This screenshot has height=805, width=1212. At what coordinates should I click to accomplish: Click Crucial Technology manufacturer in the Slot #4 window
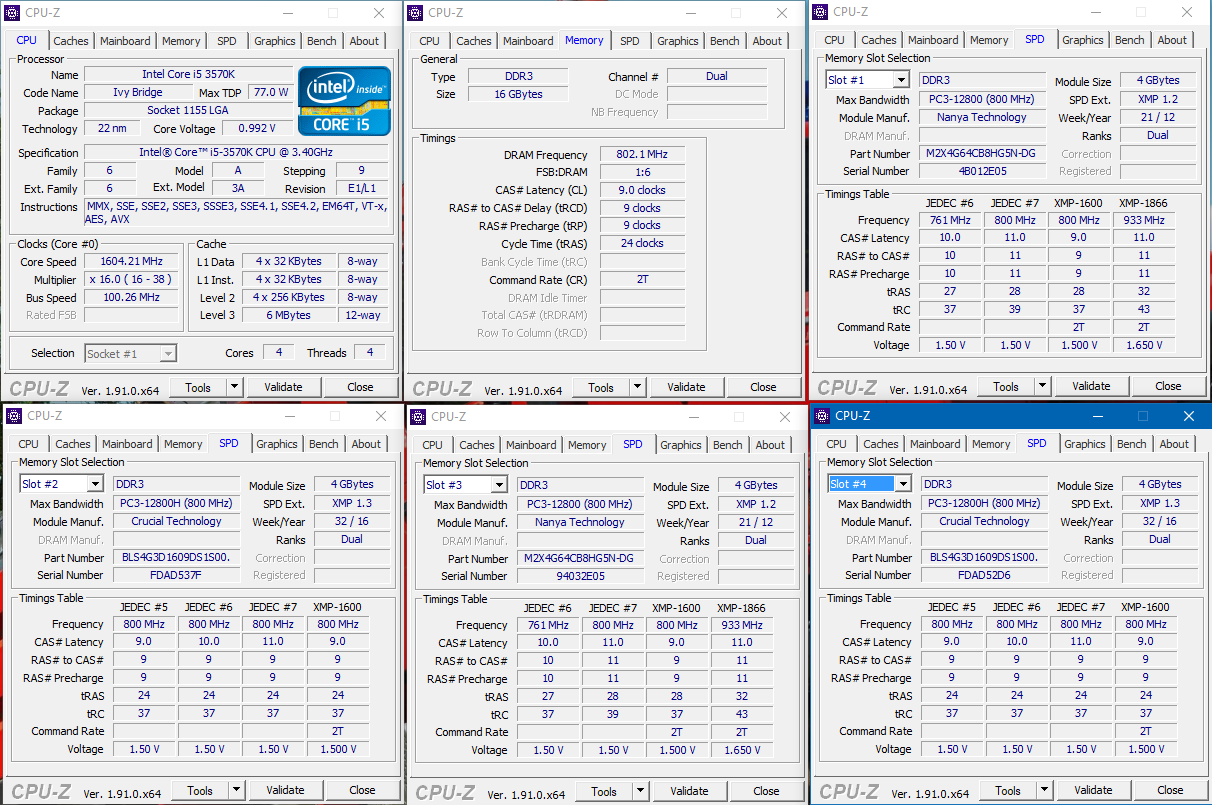(x=984, y=521)
